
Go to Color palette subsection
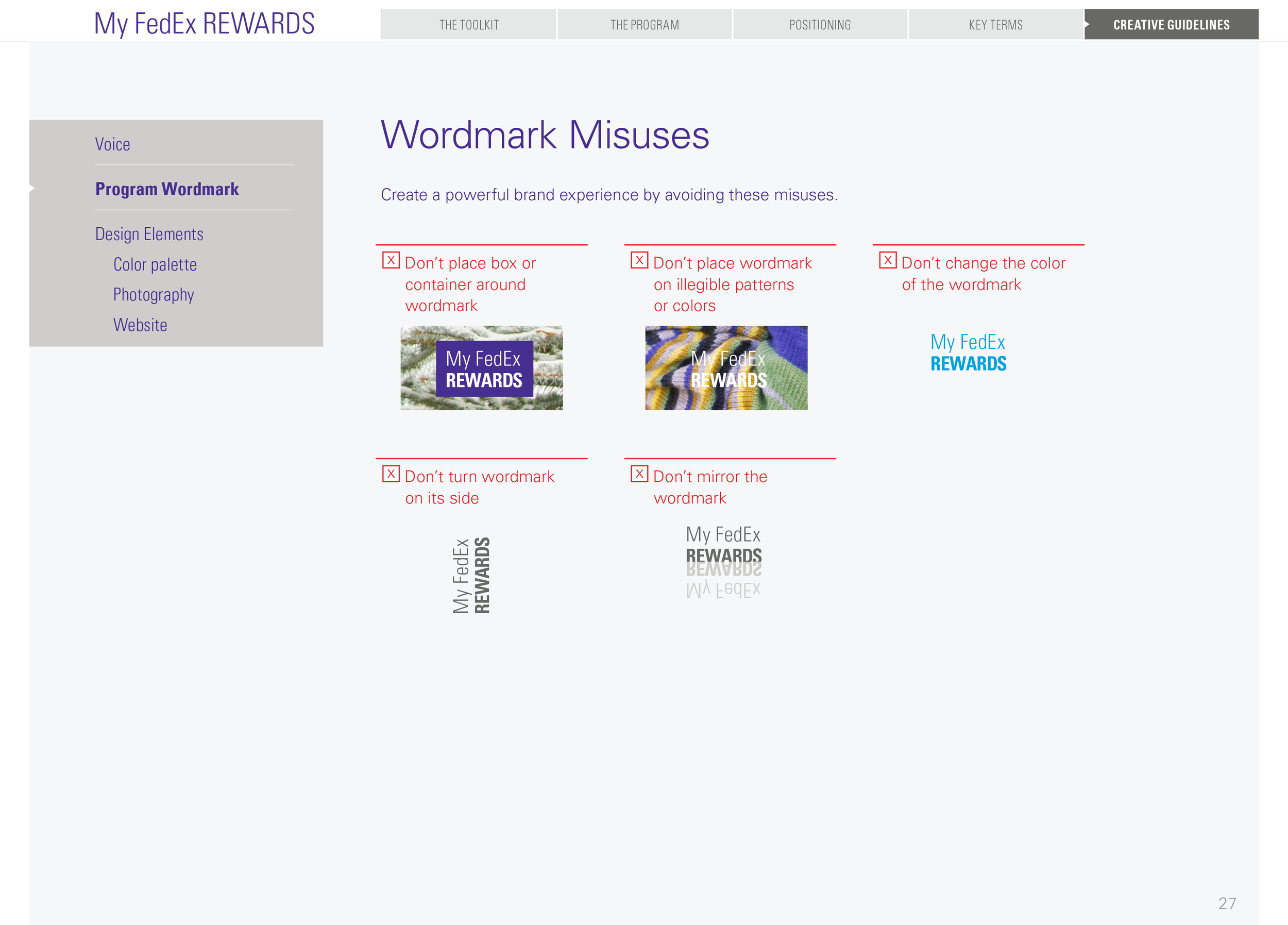pyautogui.click(x=155, y=264)
